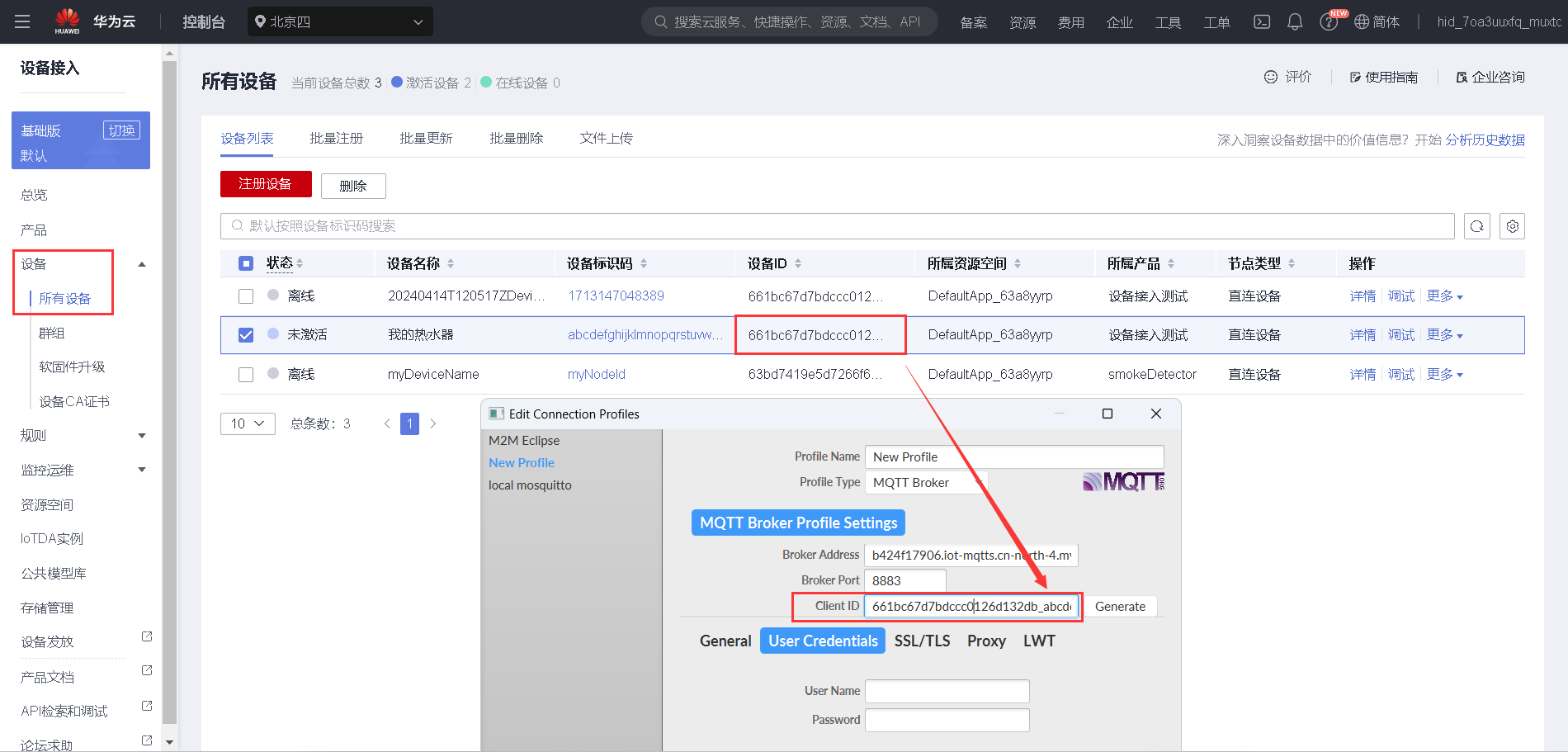Select local mosquitto profile
1568x752 pixels.
click(530, 485)
